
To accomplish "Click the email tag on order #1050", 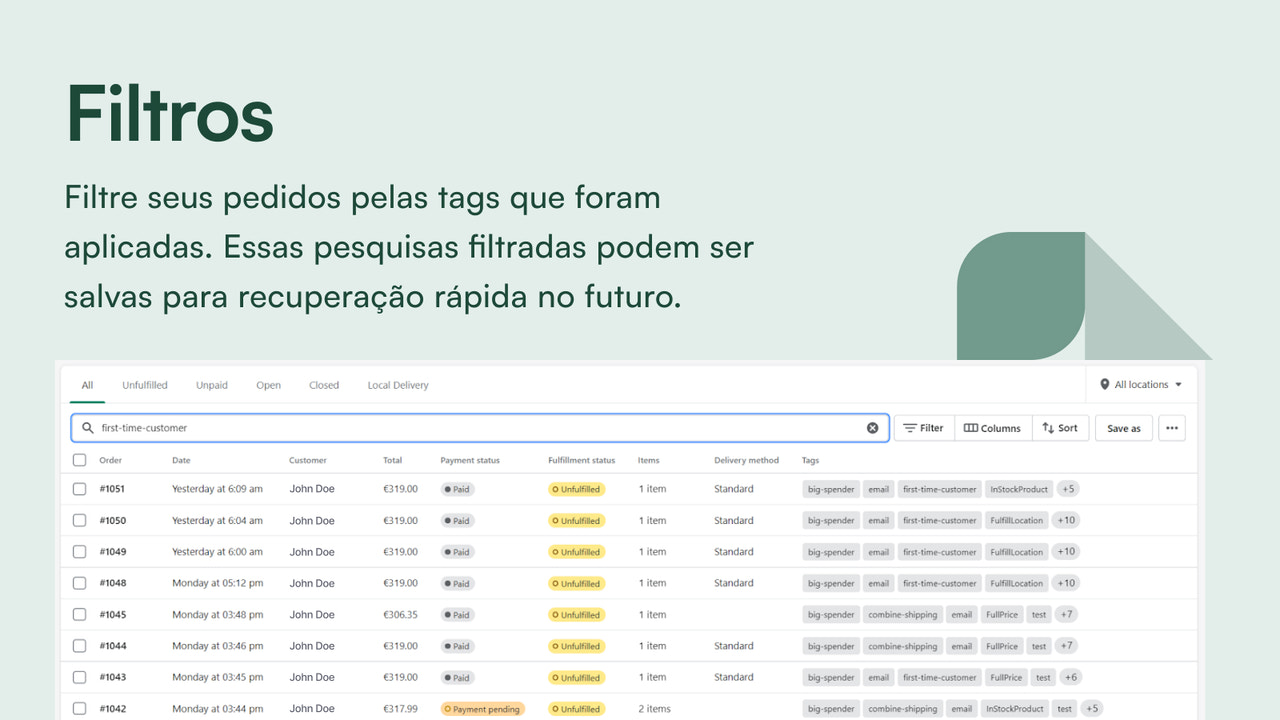I will pos(878,520).
